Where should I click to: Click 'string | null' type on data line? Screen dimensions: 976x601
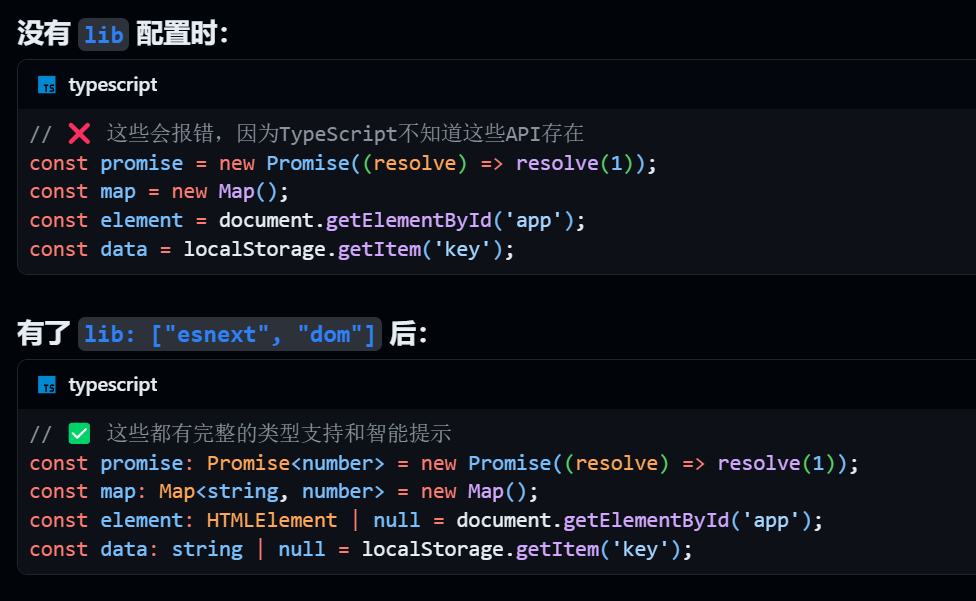[x=248, y=549]
